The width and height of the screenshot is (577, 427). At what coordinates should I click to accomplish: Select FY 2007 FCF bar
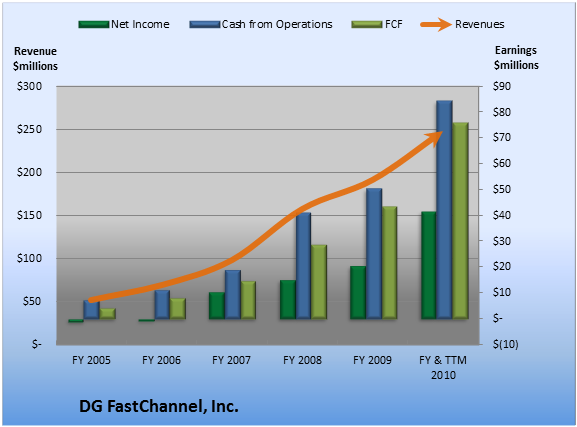tap(248, 300)
